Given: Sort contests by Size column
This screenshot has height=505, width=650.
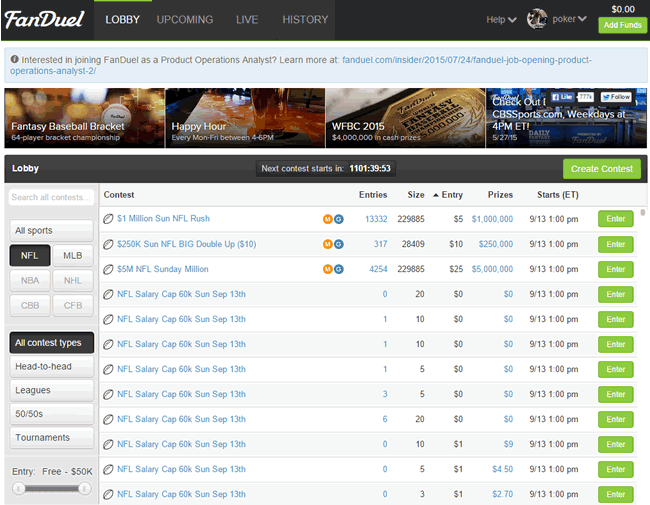Looking at the screenshot, I should (x=416, y=195).
